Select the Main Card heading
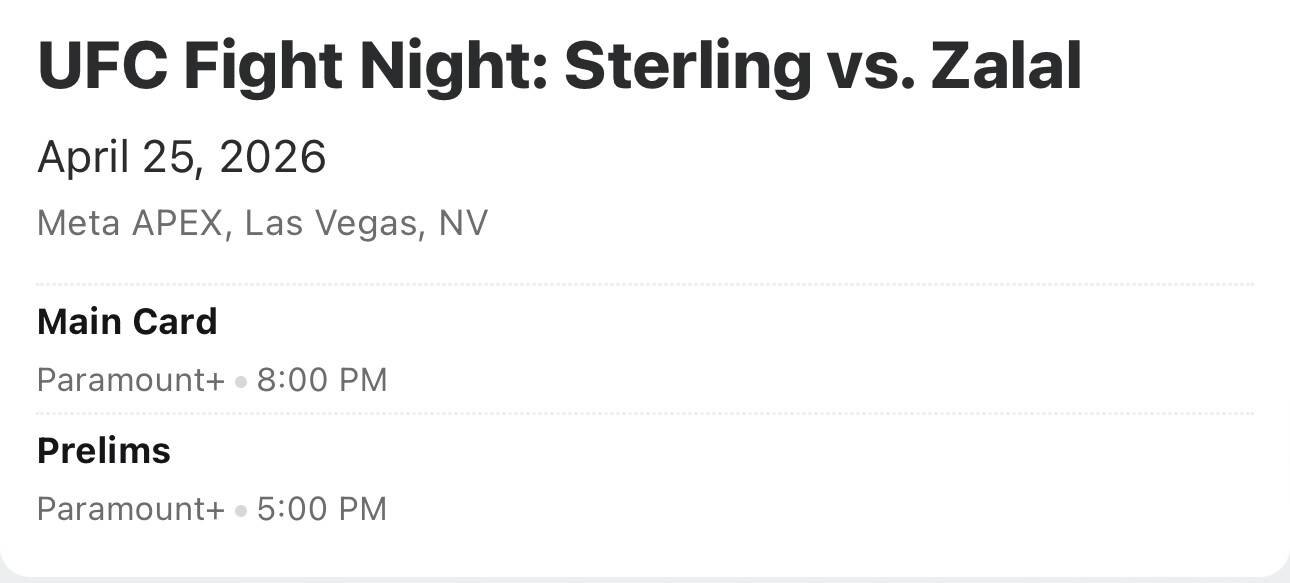 (x=127, y=322)
